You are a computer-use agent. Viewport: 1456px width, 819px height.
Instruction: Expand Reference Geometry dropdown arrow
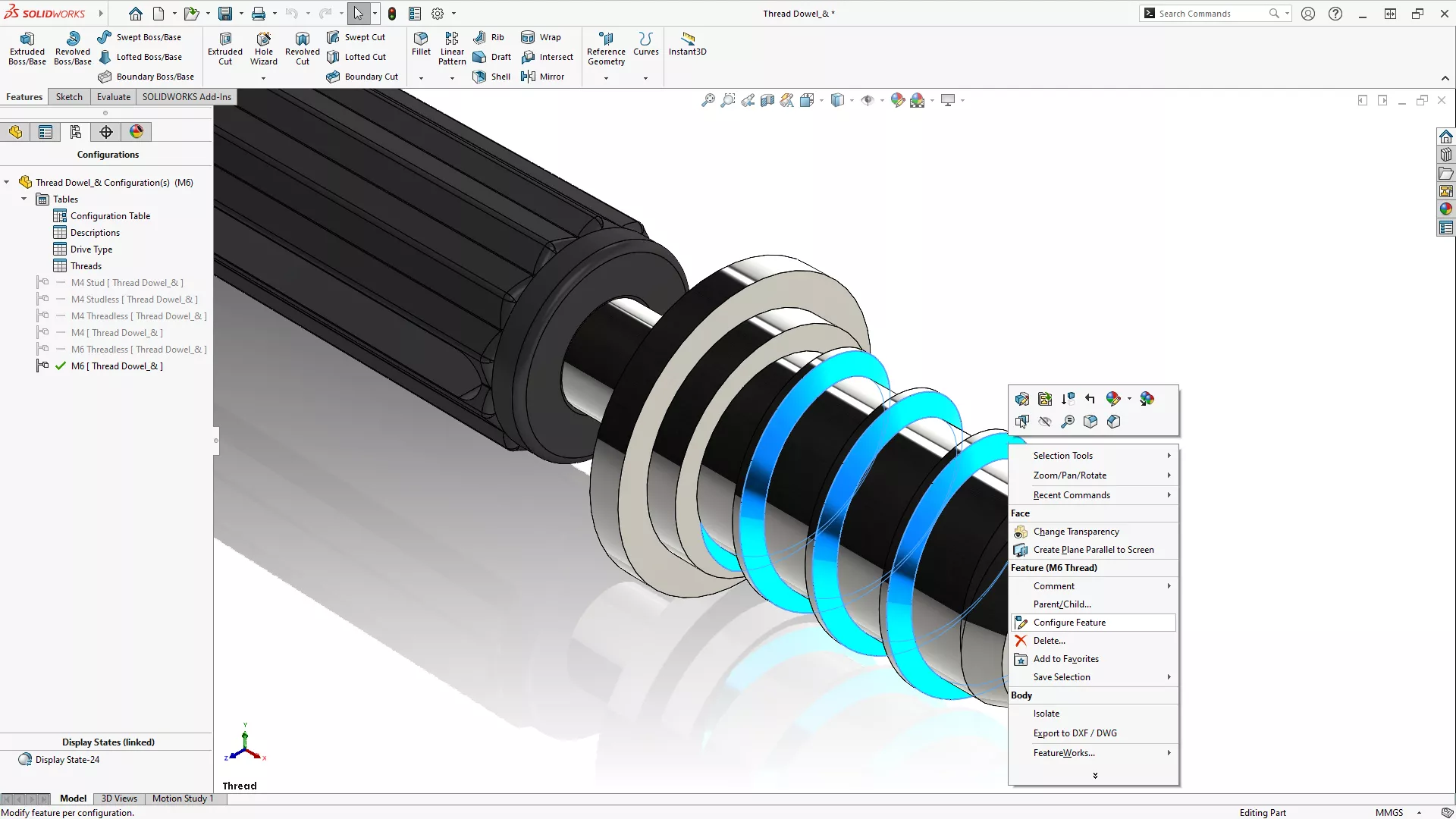point(606,78)
